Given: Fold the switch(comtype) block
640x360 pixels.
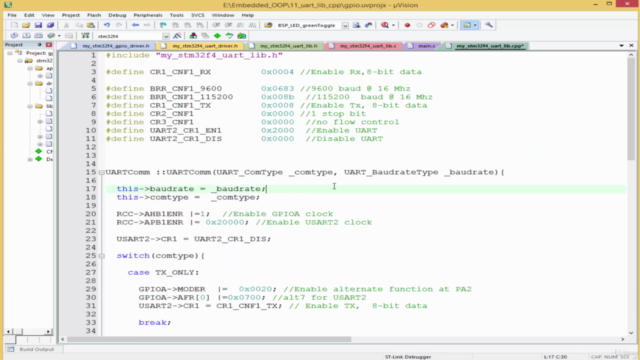Looking at the screenshot, I should 102,256.
